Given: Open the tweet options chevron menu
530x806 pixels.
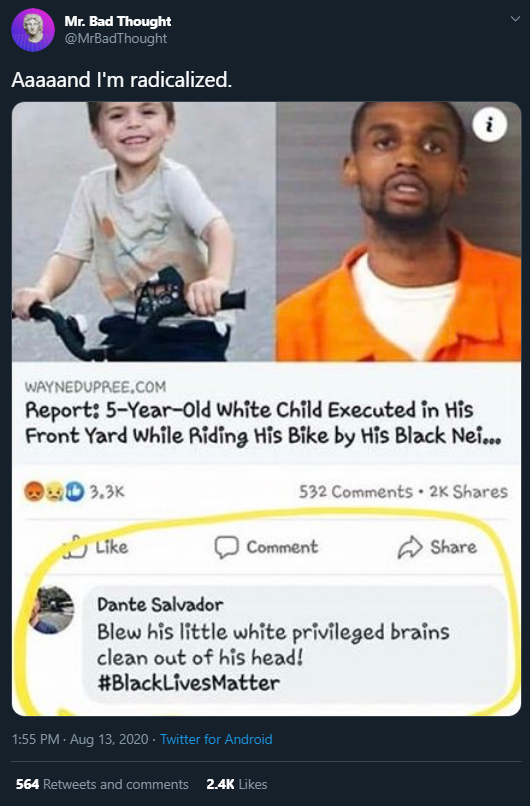Looking at the screenshot, I should pyautogui.click(x=515, y=19).
